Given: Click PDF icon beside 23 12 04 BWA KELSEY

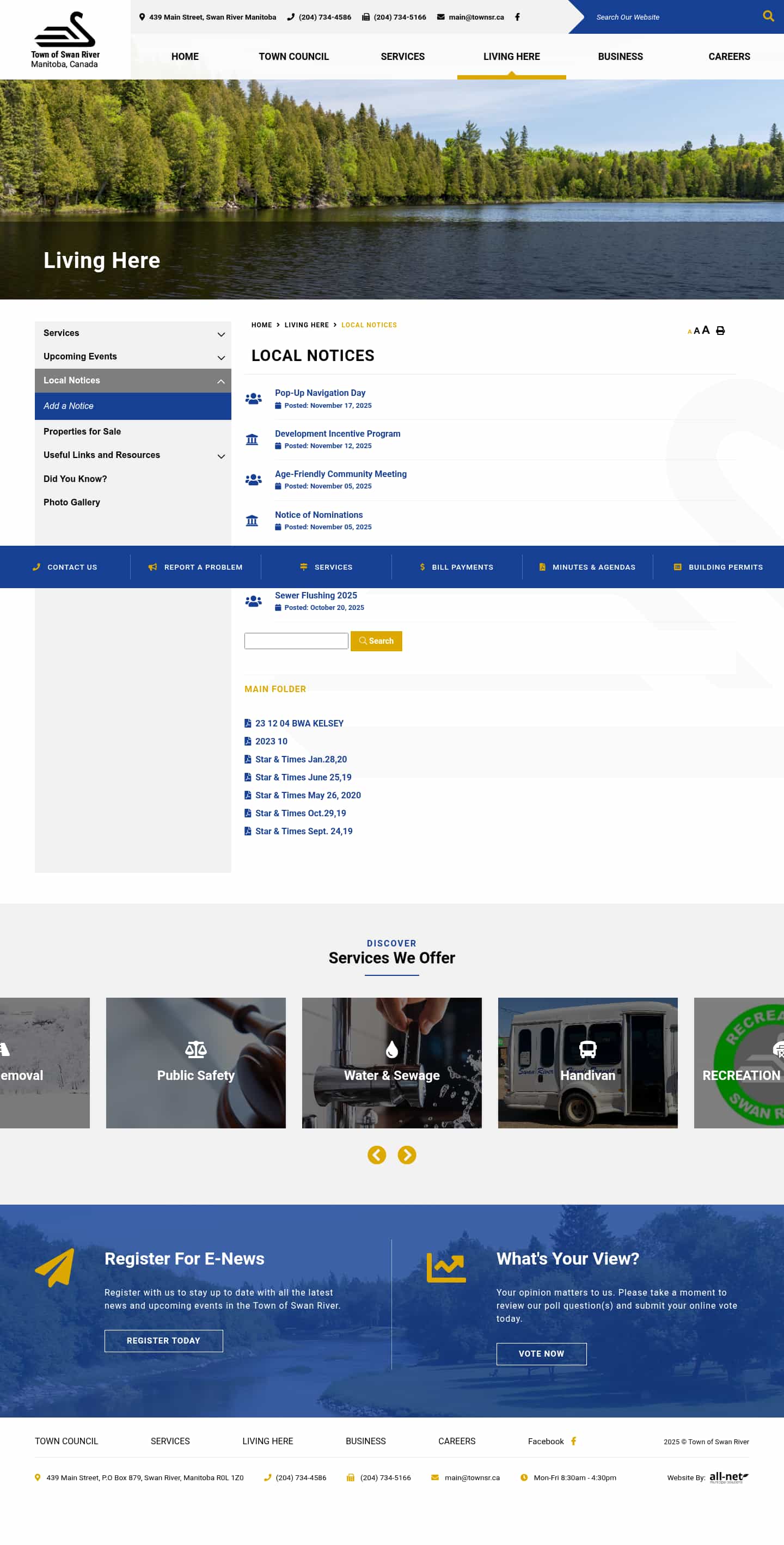Looking at the screenshot, I should click(248, 723).
